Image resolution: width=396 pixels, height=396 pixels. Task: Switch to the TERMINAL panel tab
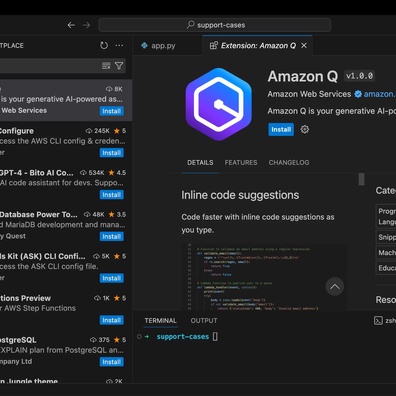(160, 321)
